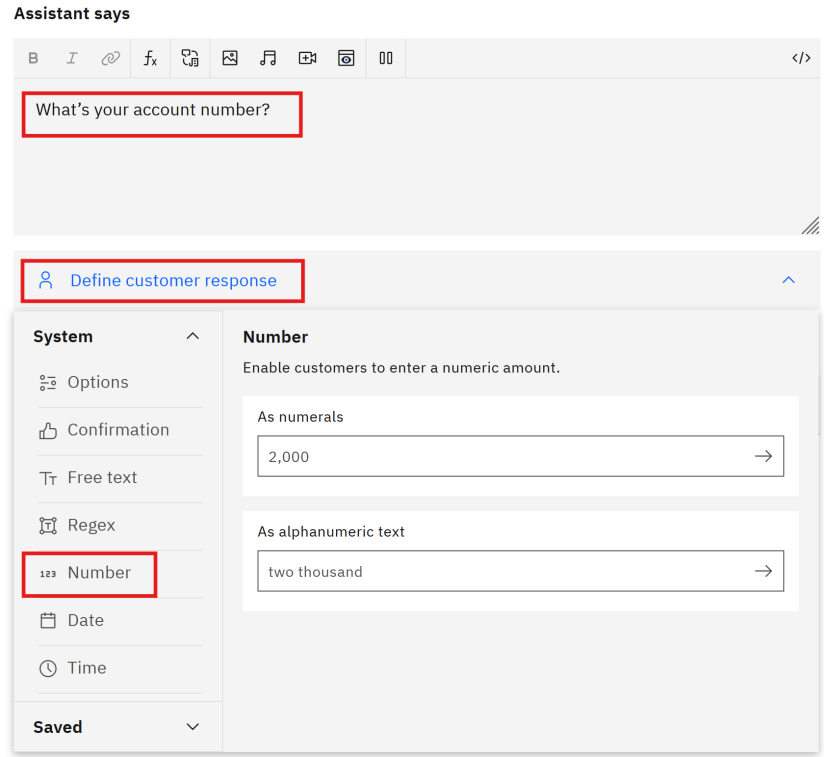Select the Options response type
Screen dimensions: 824x757
98,382
